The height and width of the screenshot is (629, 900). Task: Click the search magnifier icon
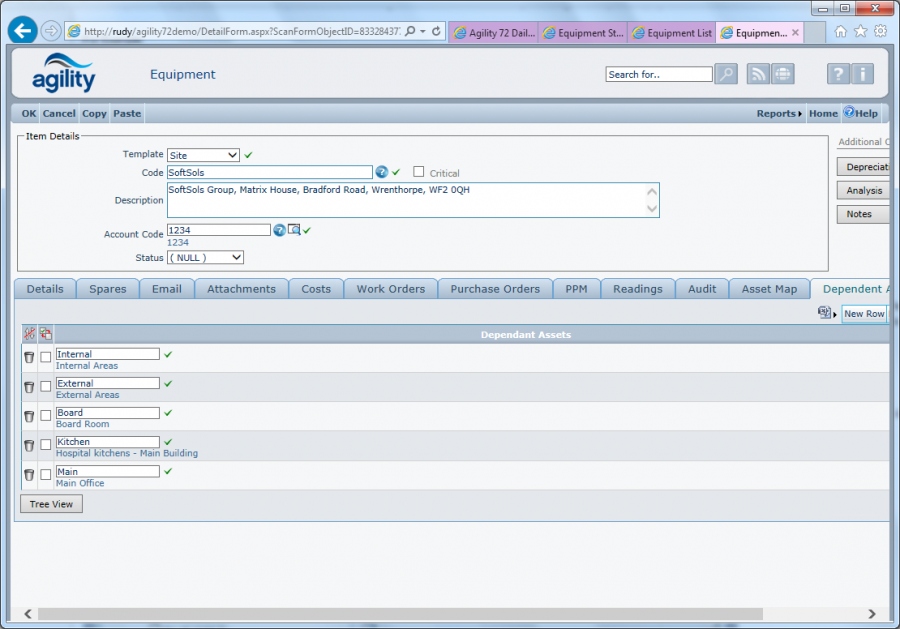click(726, 74)
